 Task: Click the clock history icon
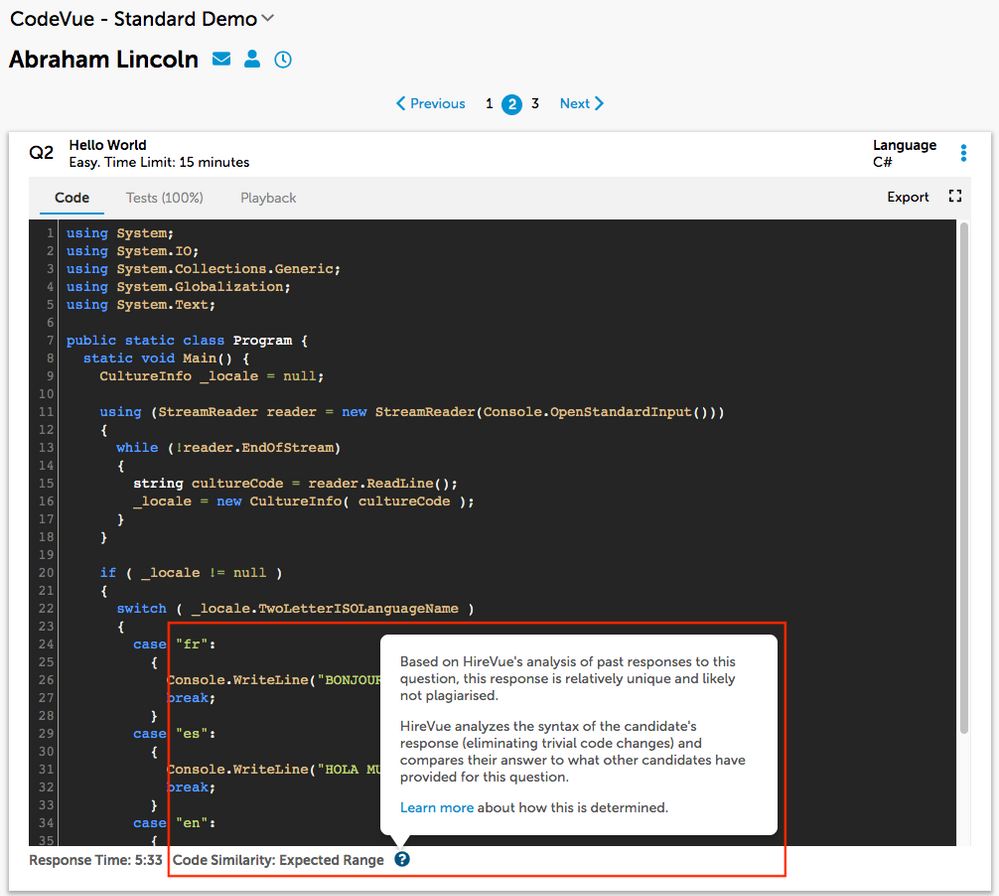[283, 60]
